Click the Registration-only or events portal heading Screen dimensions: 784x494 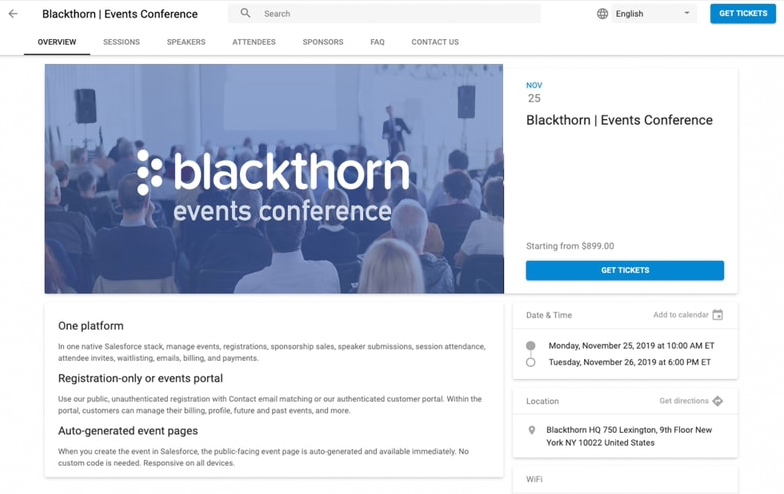(x=140, y=378)
